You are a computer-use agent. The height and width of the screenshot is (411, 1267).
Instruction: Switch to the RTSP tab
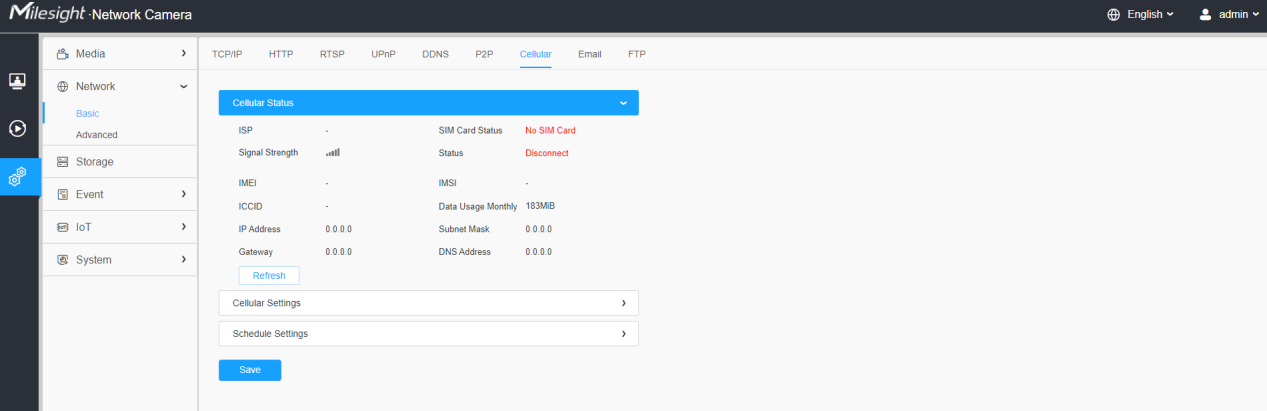(x=332, y=54)
